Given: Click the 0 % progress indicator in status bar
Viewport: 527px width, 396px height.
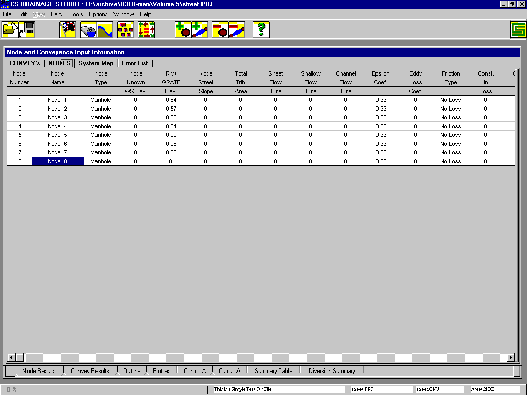Looking at the screenshot, I should pyautogui.click(x=11, y=389).
